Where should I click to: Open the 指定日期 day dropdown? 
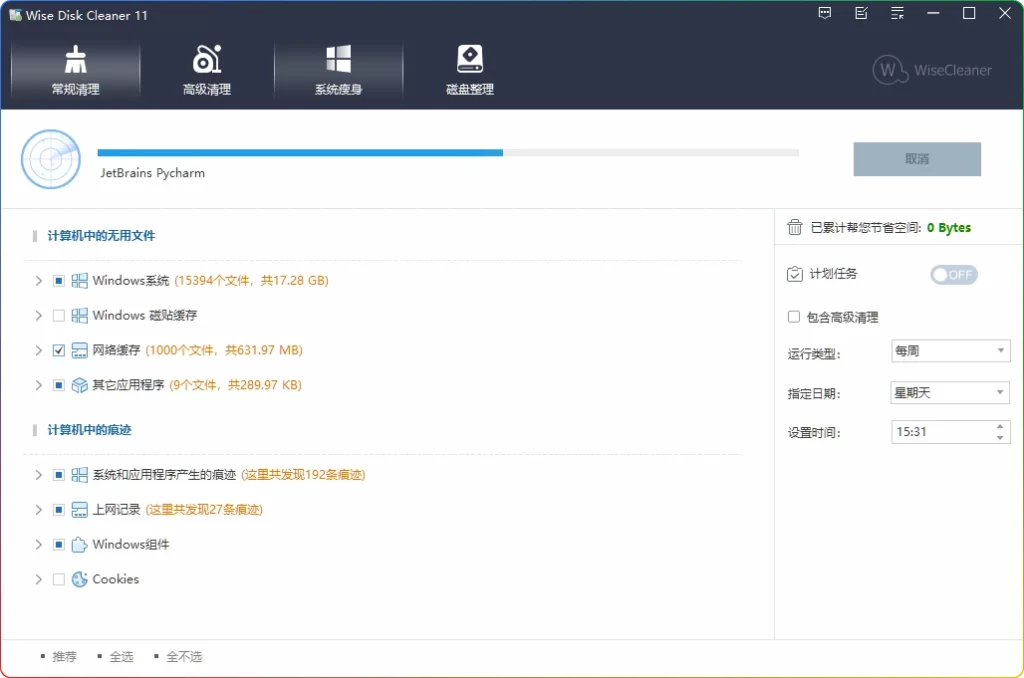point(949,392)
